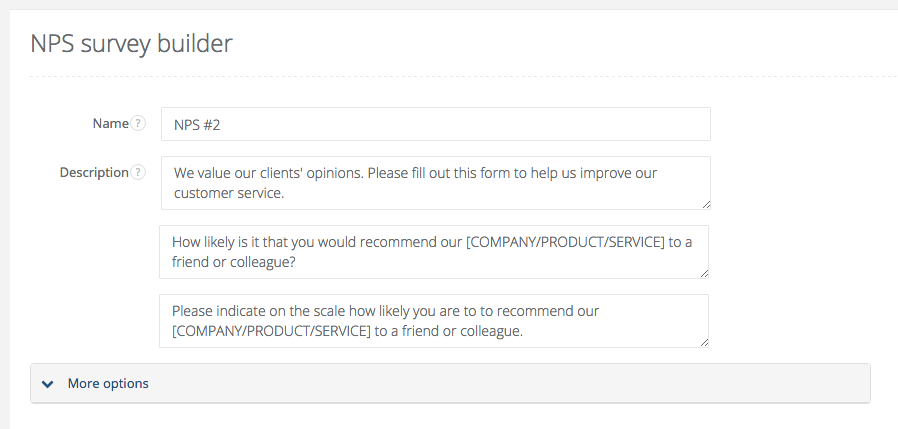Click the 'Please indicate on the scale' box
Screen dimensions: 898x429
pyautogui.click(x=433, y=320)
